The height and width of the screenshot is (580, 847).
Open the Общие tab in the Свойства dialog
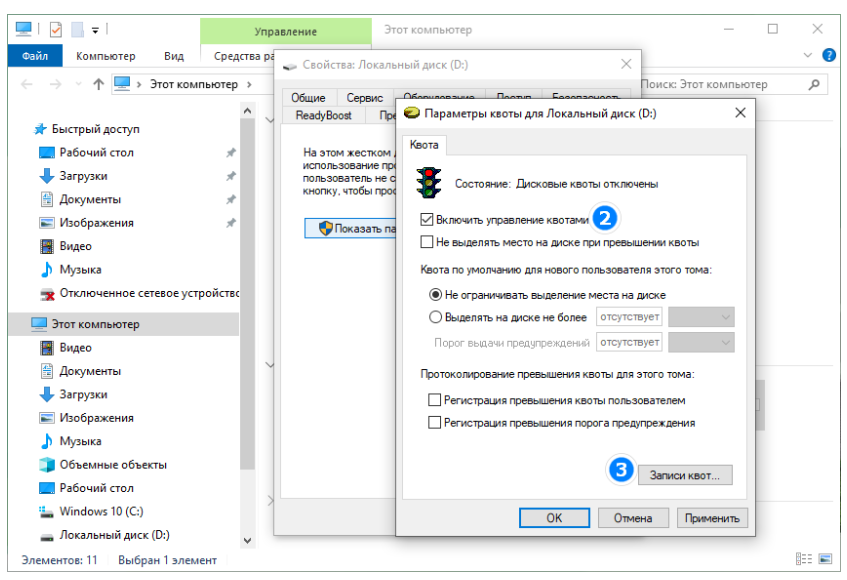point(308,98)
